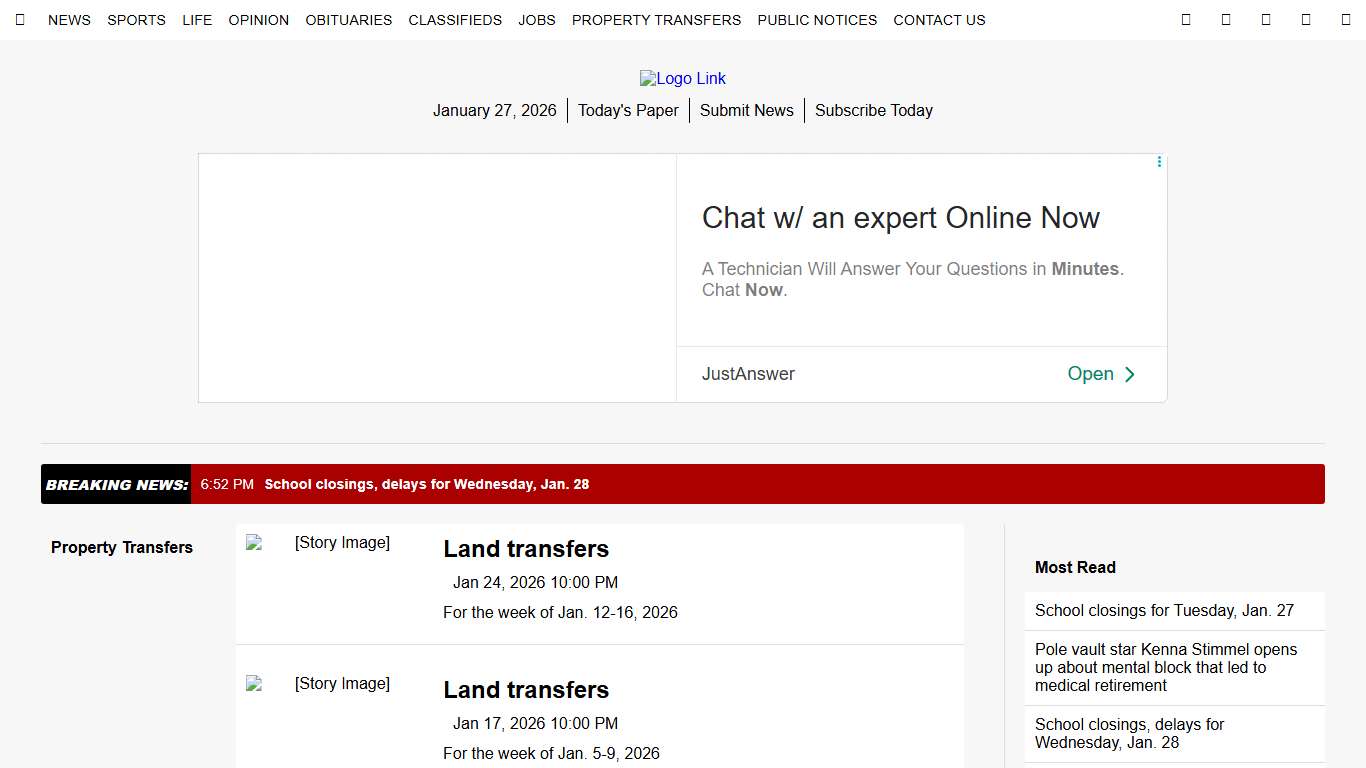
Task: Click story image for Jan. 12-16 transfers
Action: click(x=320, y=543)
